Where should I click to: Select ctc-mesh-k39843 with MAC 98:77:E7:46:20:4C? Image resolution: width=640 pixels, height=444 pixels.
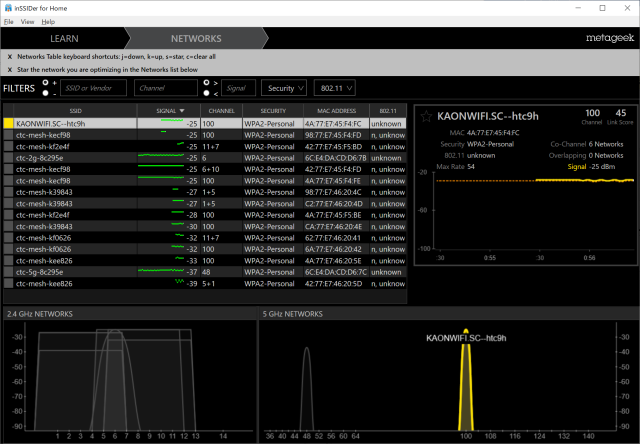pyautogui.click(x=205, y=192)
